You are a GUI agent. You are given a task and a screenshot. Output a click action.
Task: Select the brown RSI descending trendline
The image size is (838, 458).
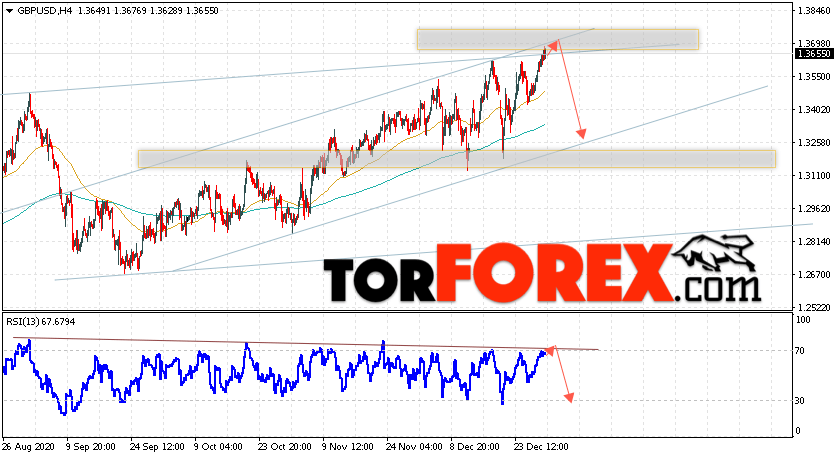tap(305, 344)
